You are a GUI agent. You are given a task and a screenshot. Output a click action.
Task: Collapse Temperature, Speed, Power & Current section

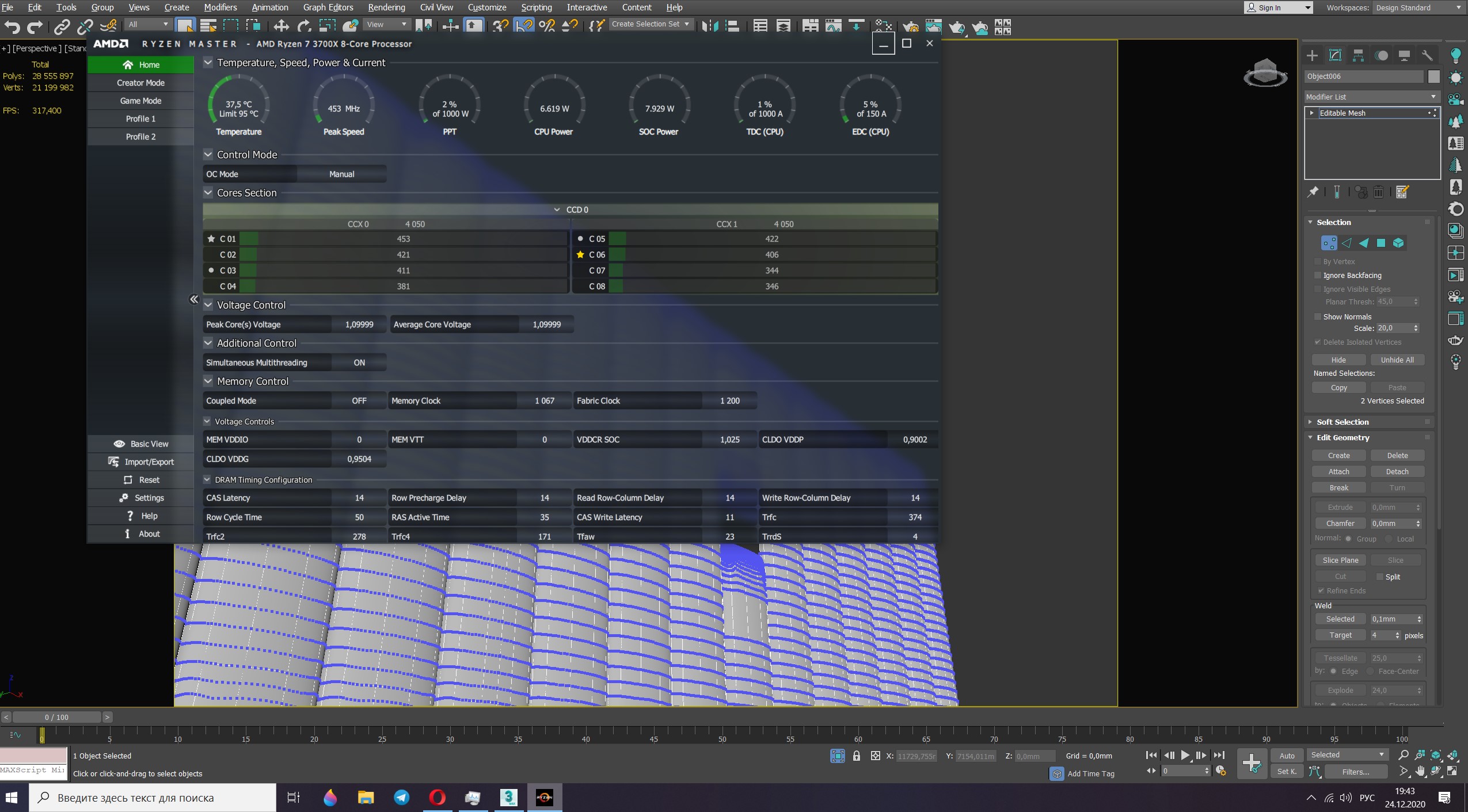click(x=208, y=62)
